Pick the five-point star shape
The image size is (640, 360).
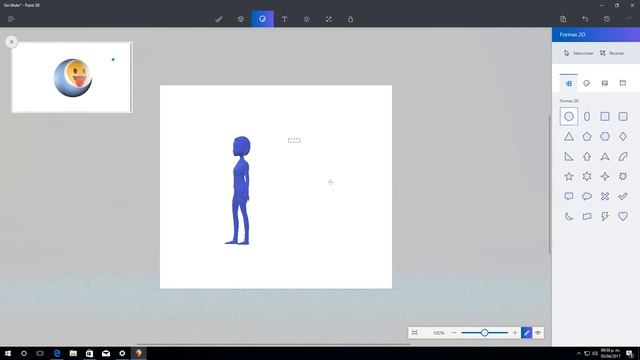569,176
